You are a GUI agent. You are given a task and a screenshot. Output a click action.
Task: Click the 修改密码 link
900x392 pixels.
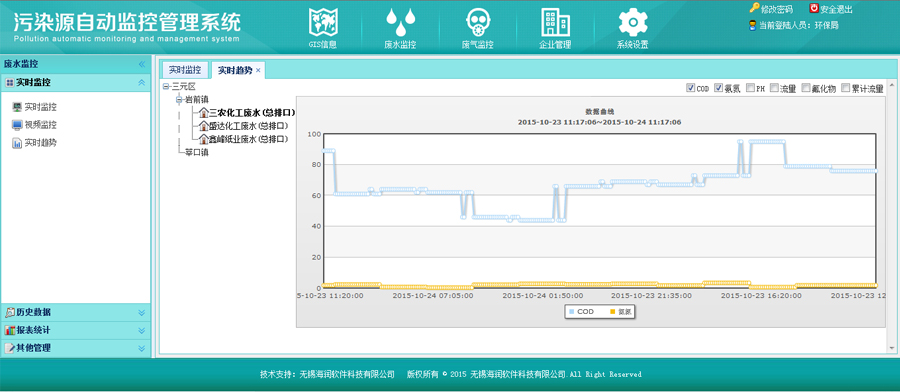click(x=777, y=9)
